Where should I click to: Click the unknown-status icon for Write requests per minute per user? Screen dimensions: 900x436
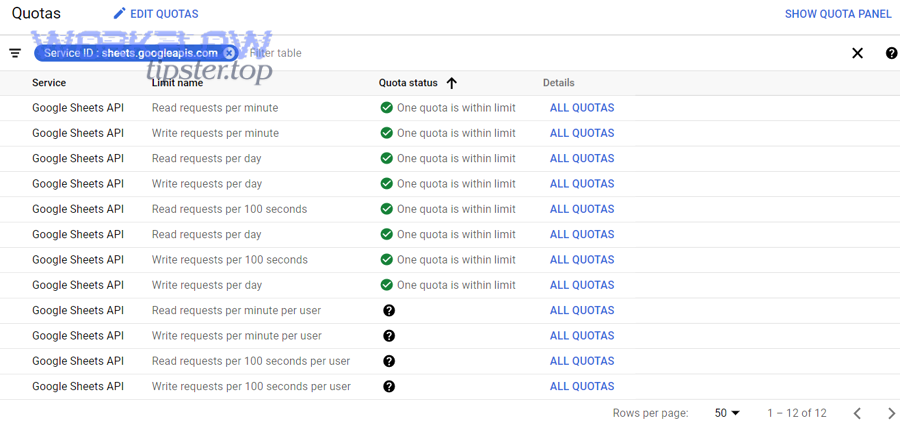(389, 336)
